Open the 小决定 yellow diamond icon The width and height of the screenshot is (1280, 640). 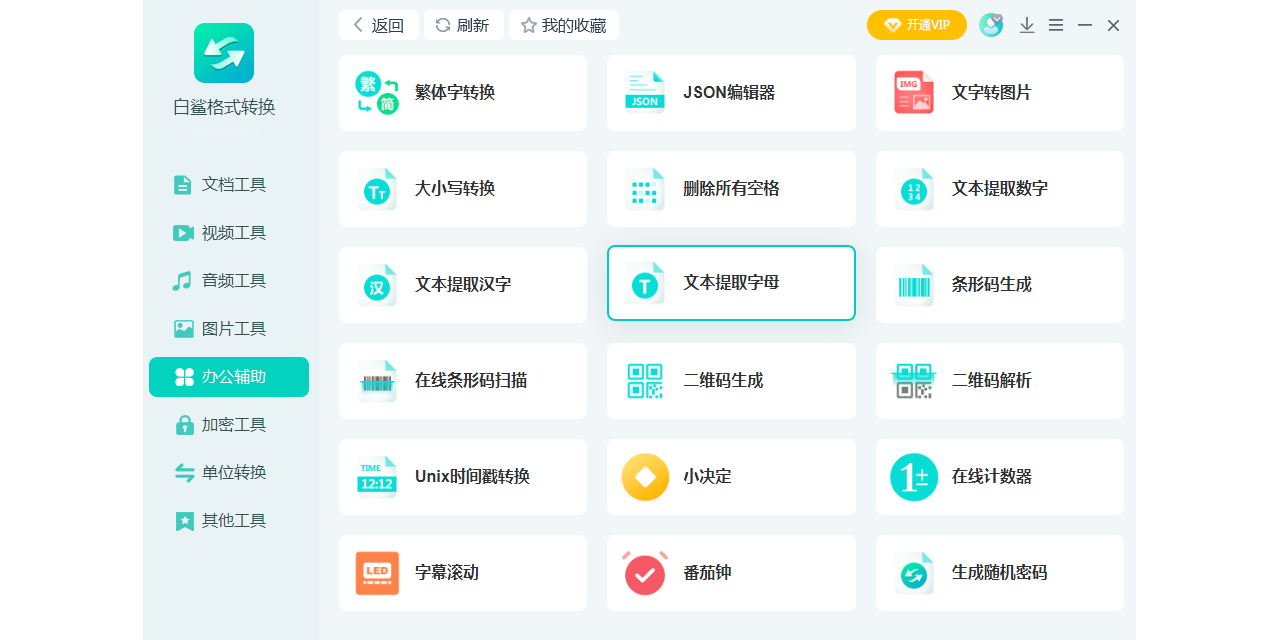click(645, 477)
